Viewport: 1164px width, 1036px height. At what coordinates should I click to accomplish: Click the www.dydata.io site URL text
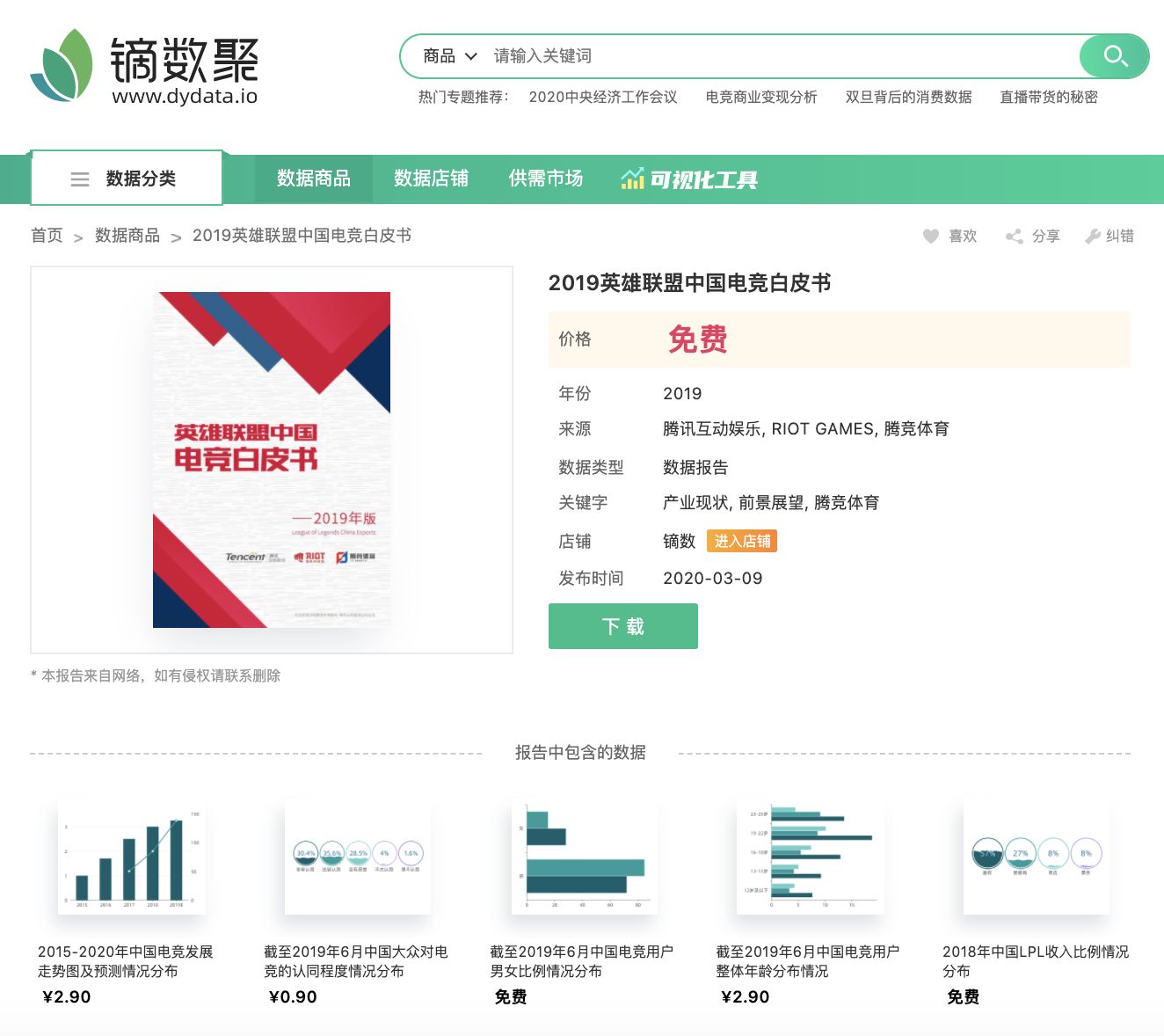[x=185, y=96]
